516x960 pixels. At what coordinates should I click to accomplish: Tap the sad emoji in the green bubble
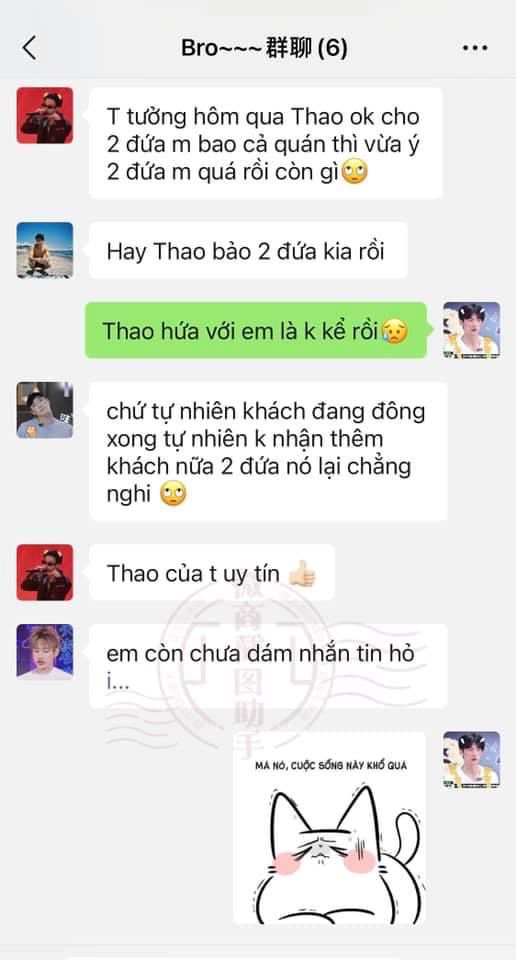[394, 331]
